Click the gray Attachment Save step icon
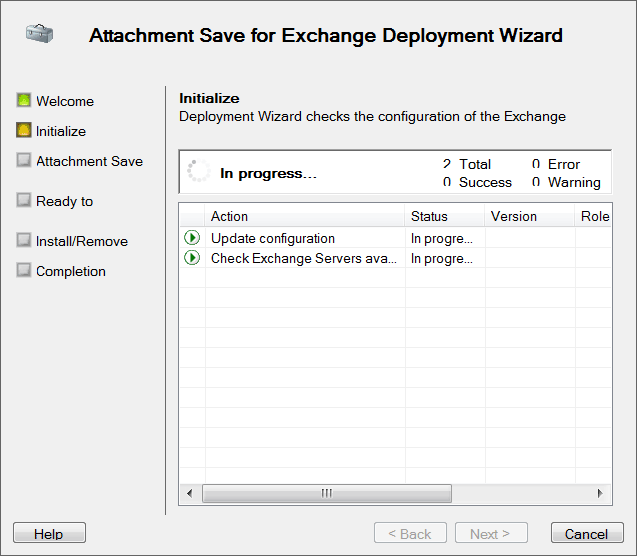637x556 pixels. point(24,160)
